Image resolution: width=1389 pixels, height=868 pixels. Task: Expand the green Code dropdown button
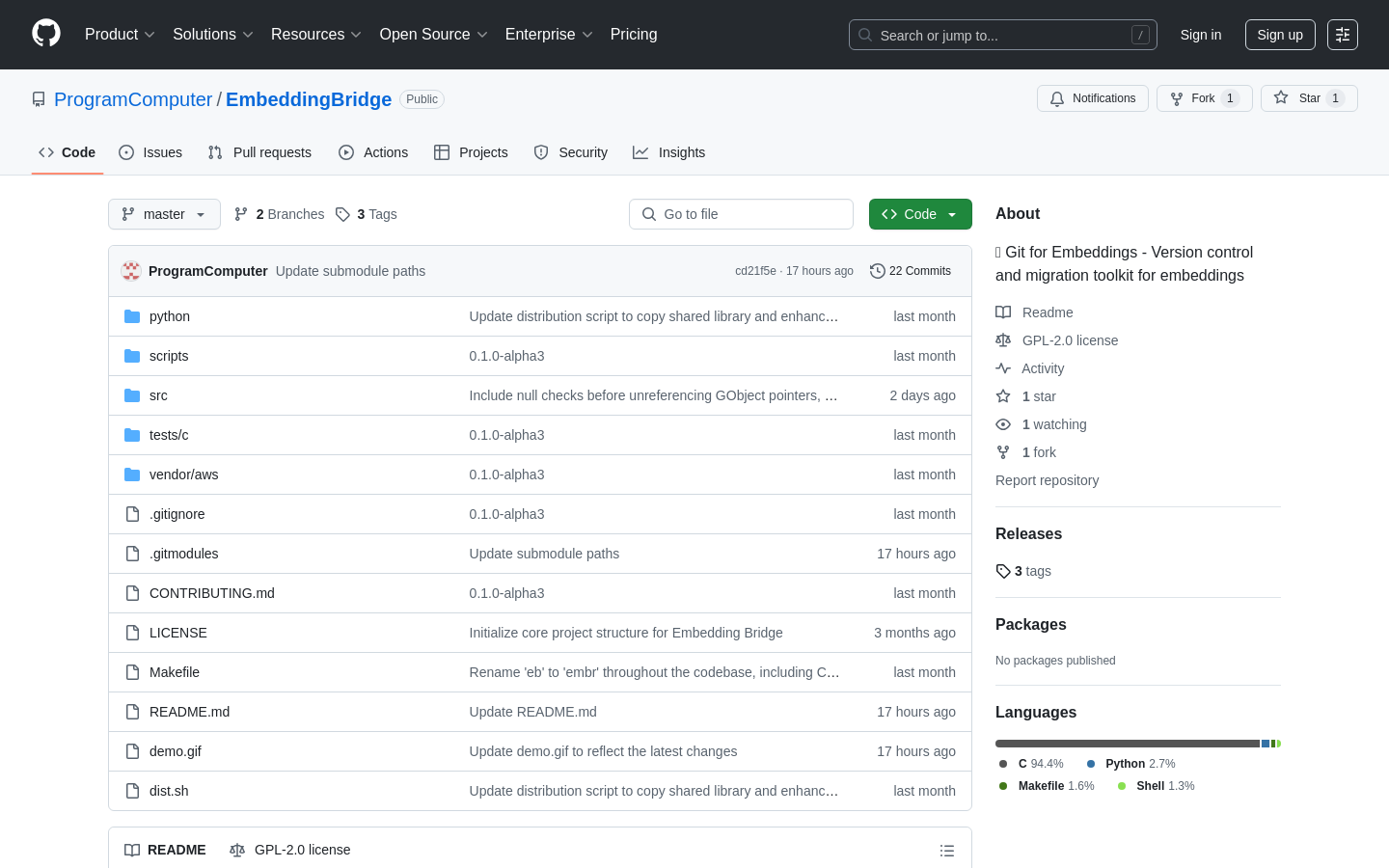click(x=920, y=214)
